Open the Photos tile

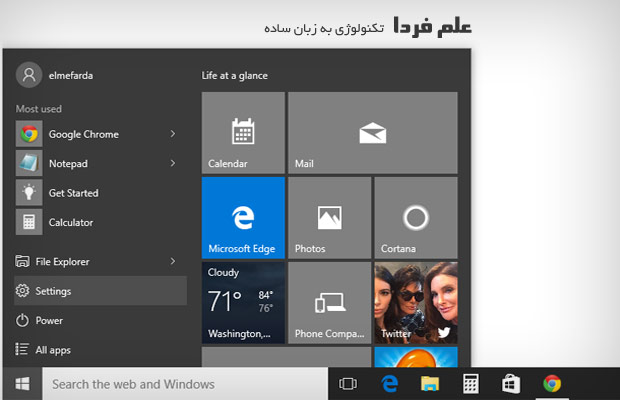point(329,218)
